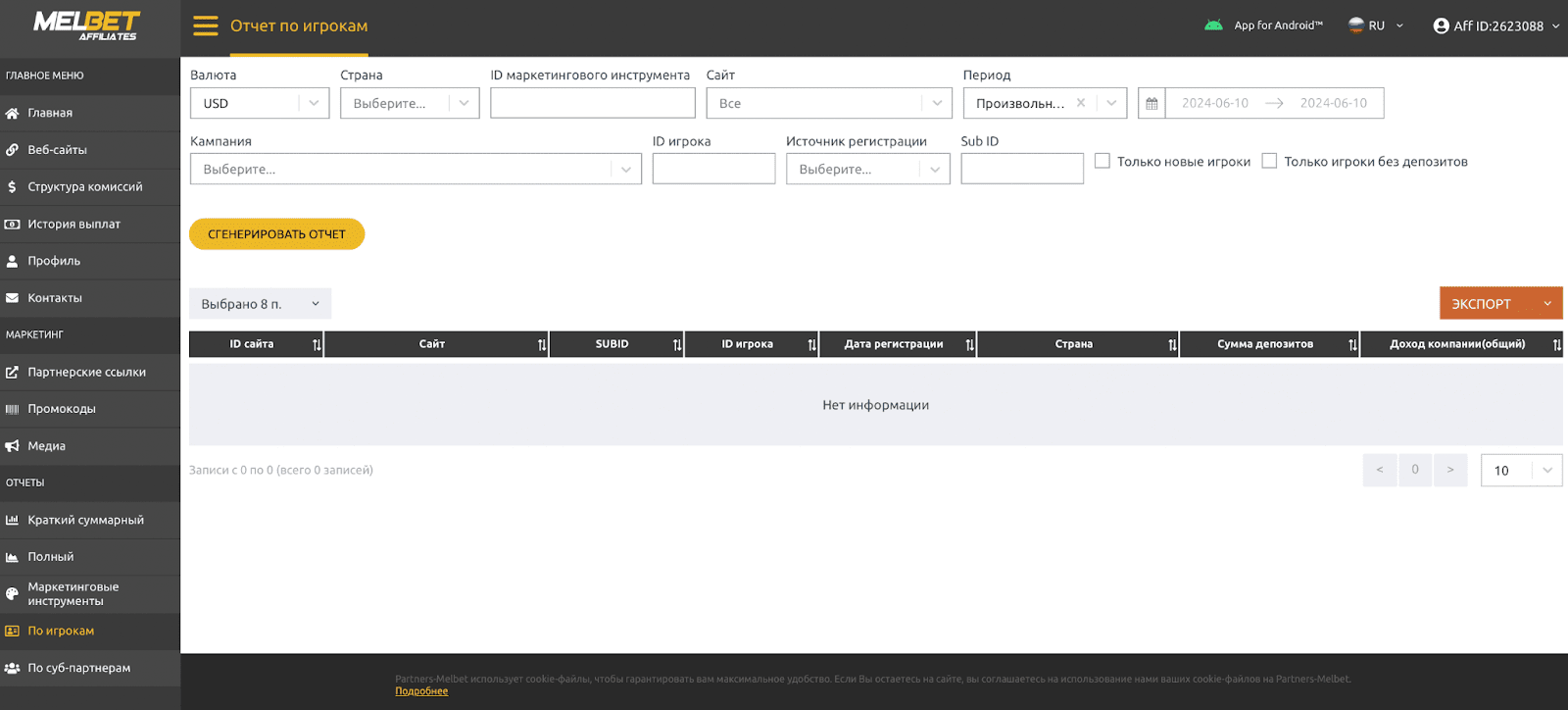Expand the Выбрано 8 п. columns selector

pyautogui.click(x=260, y=304)
